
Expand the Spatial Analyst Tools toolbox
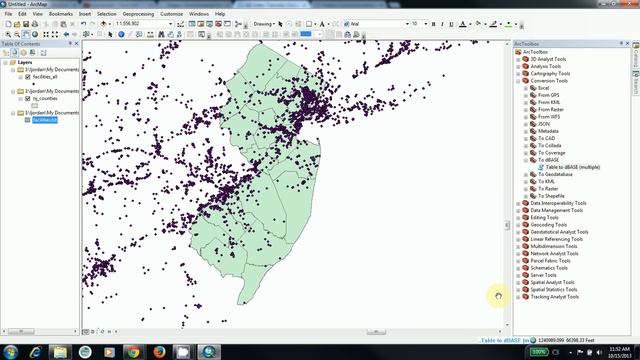(518, 282)
